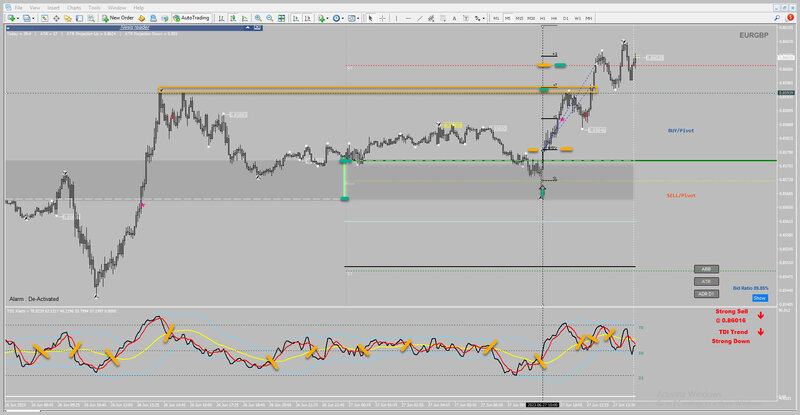Switch chart to candlestick style
The width and height of the screenshot is (800, 415).
(233, 18)
